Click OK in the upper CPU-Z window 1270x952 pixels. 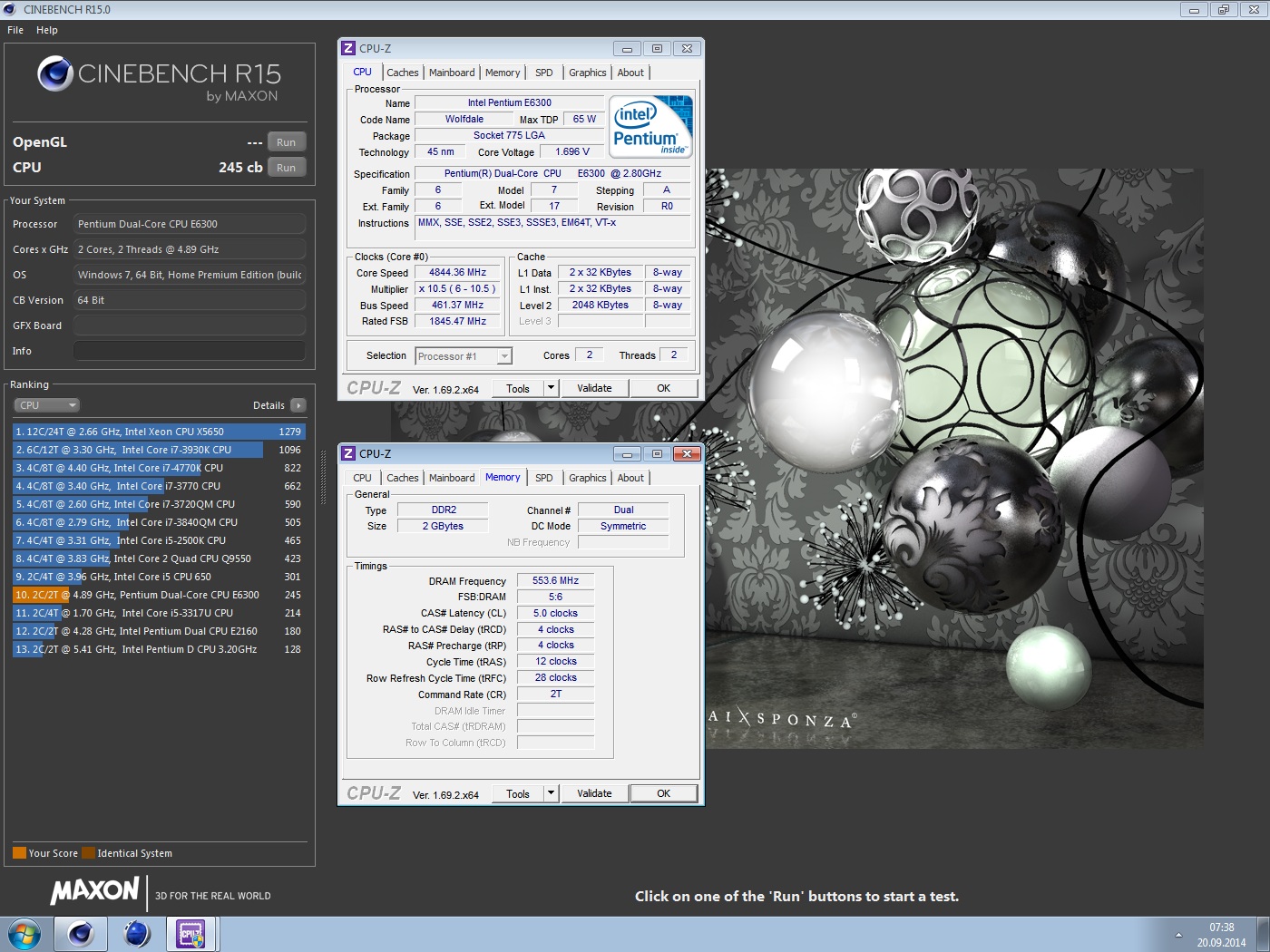point(663,388)
